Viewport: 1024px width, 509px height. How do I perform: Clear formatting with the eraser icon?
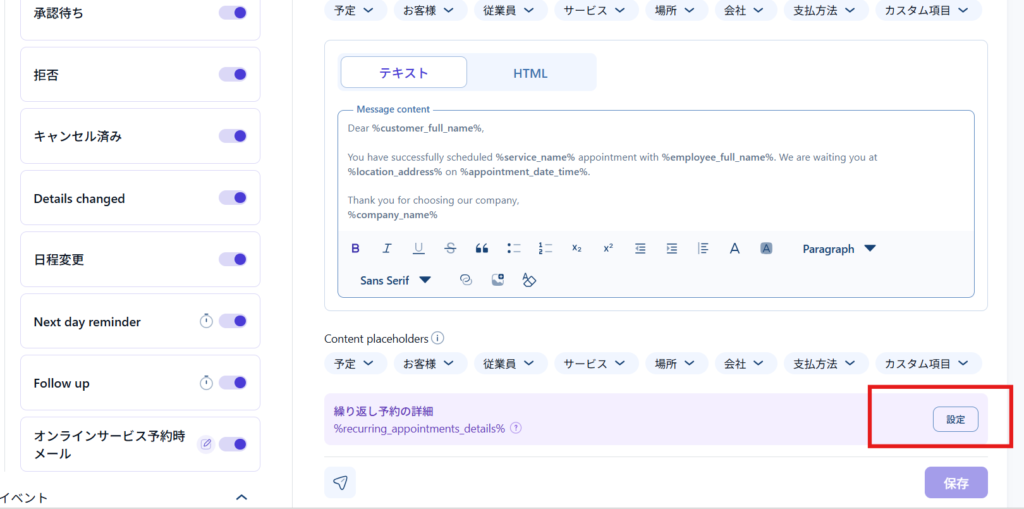(x=529, y=280)
